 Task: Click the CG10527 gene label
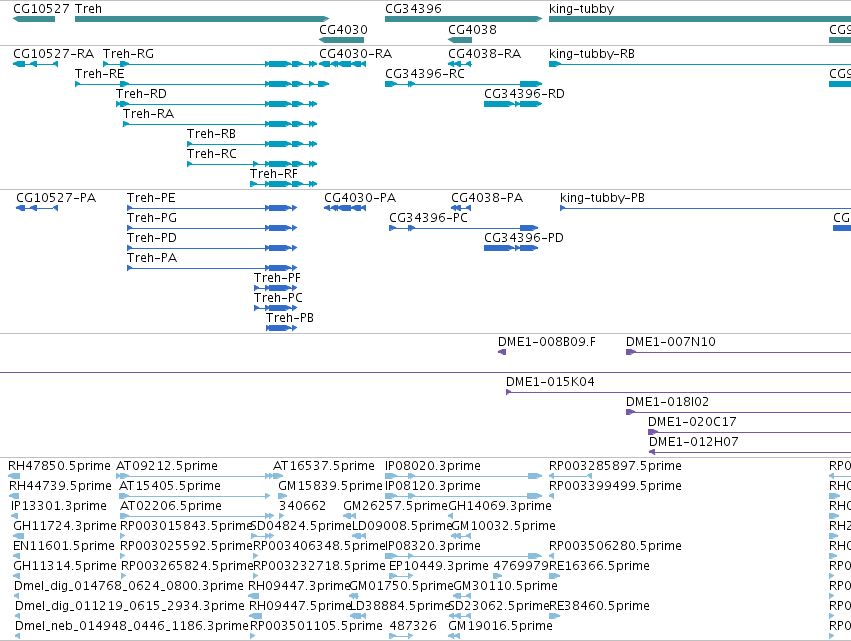[41, 9]
